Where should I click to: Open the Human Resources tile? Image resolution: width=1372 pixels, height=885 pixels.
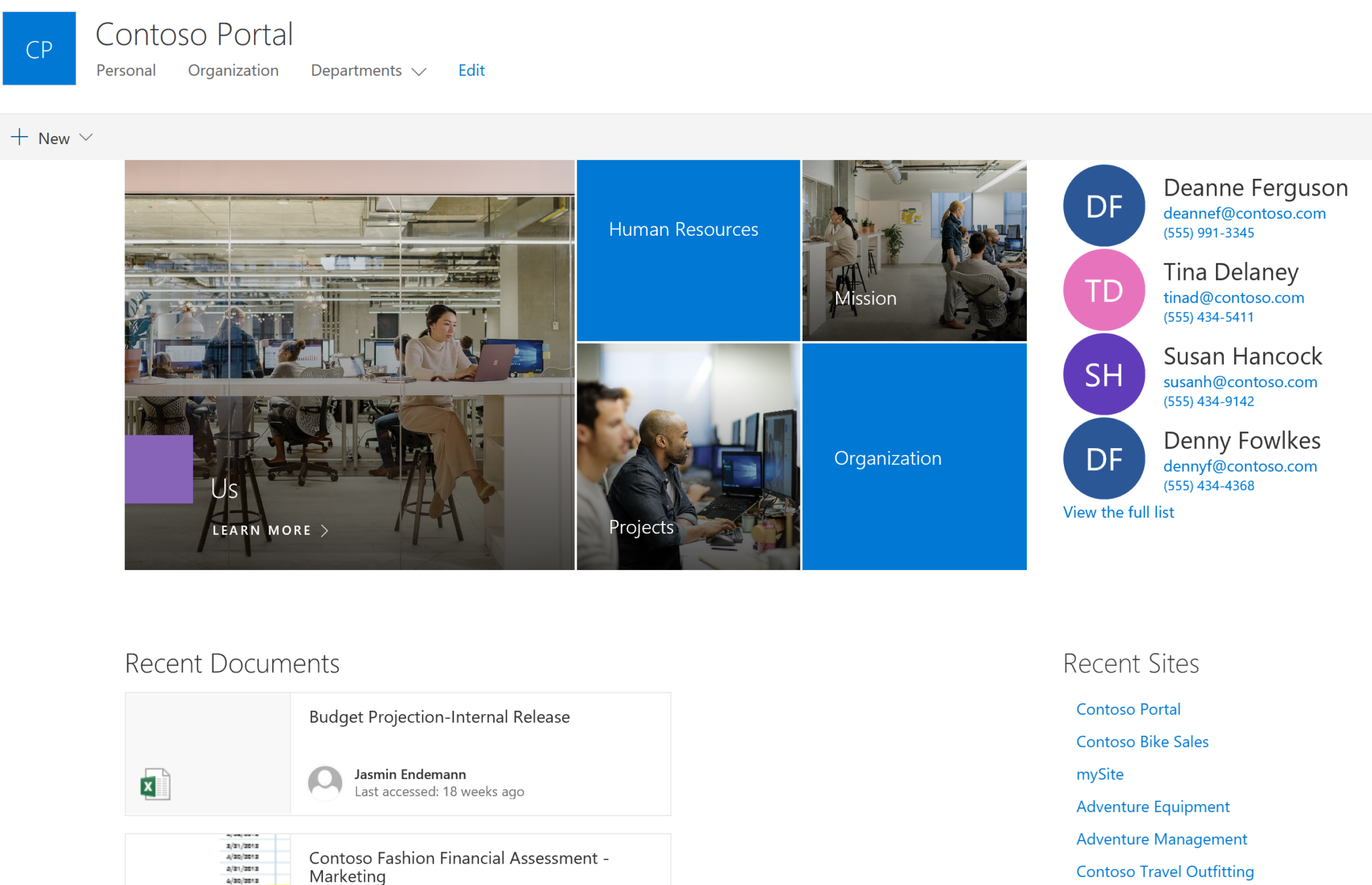pyautogui.click(x=688, y=249)
